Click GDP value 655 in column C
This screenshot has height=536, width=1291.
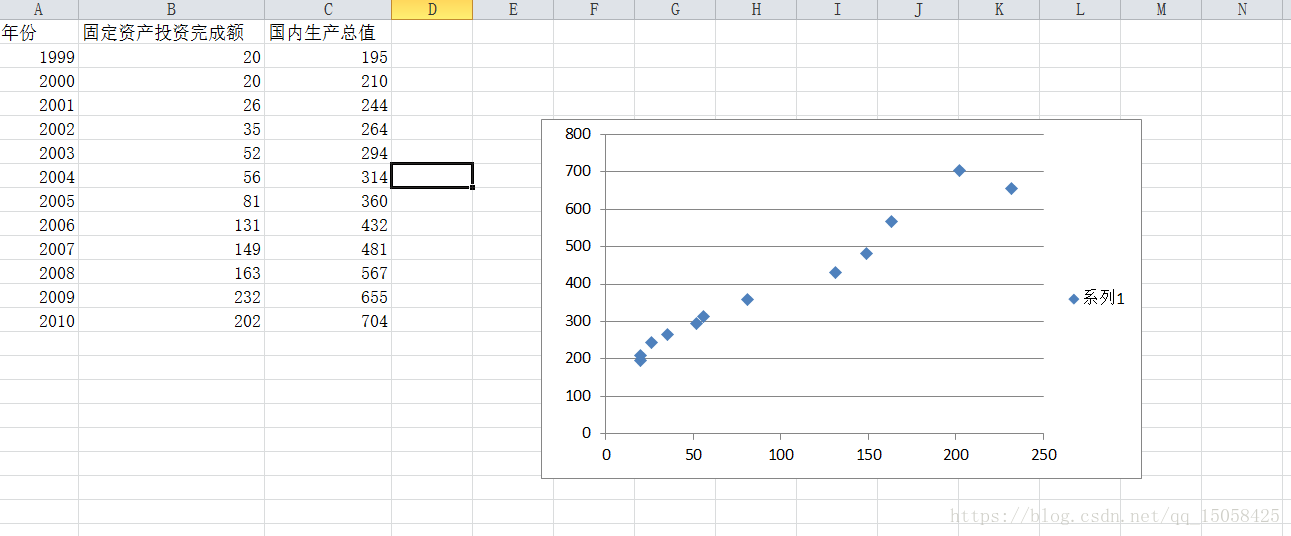pyautogui.click(x=328, y=296)
